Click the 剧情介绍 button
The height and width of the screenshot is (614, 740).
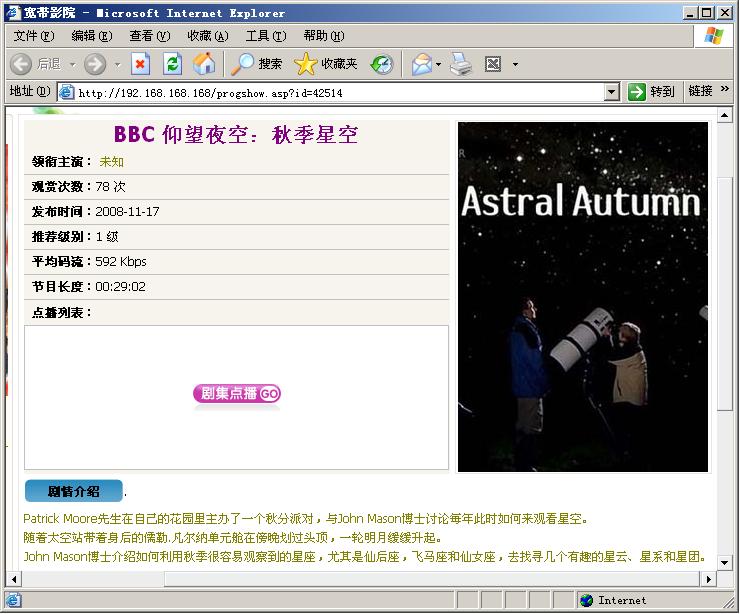click(74, 491)
